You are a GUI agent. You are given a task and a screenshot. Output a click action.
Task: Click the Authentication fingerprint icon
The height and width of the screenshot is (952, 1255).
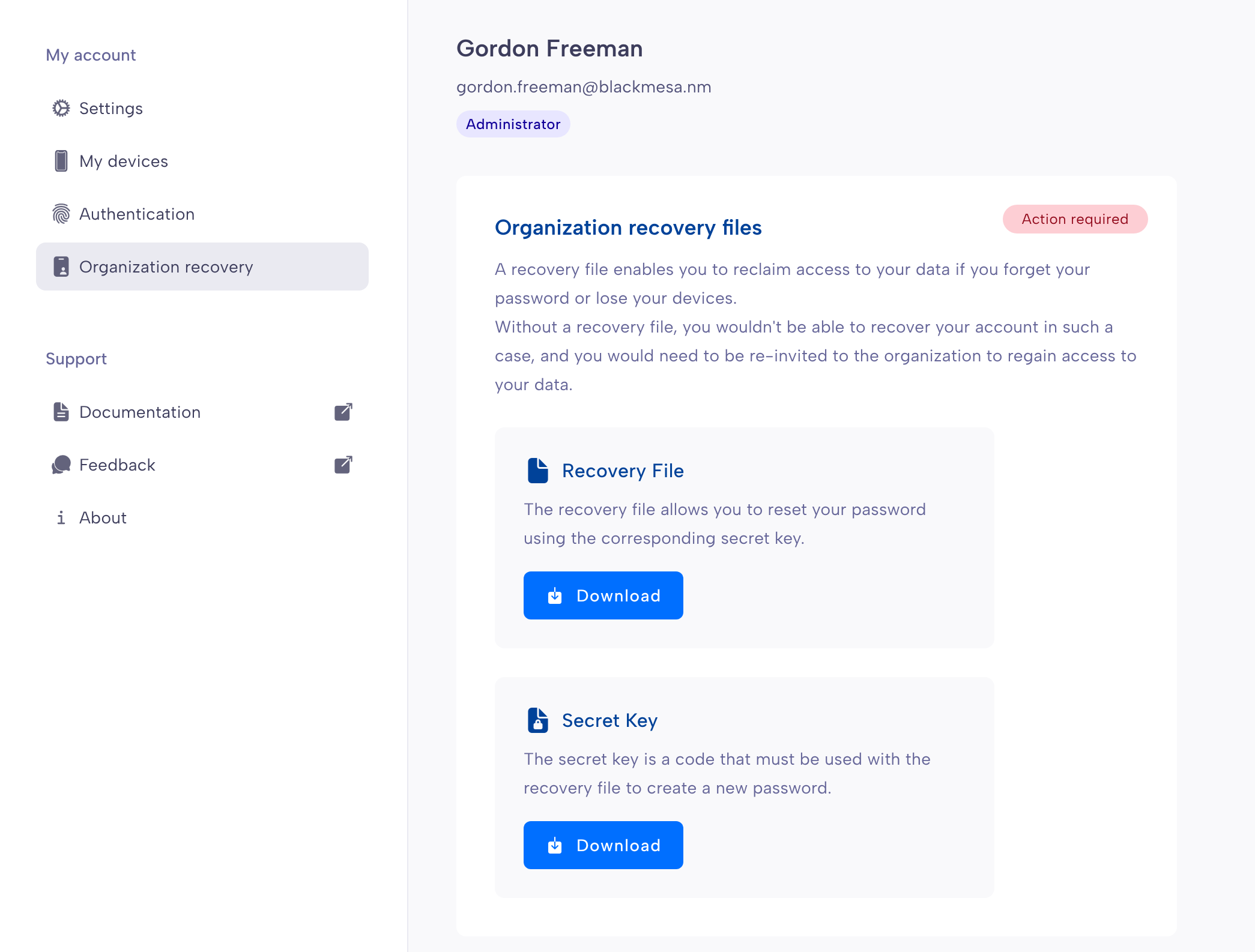tap(61, 214)
